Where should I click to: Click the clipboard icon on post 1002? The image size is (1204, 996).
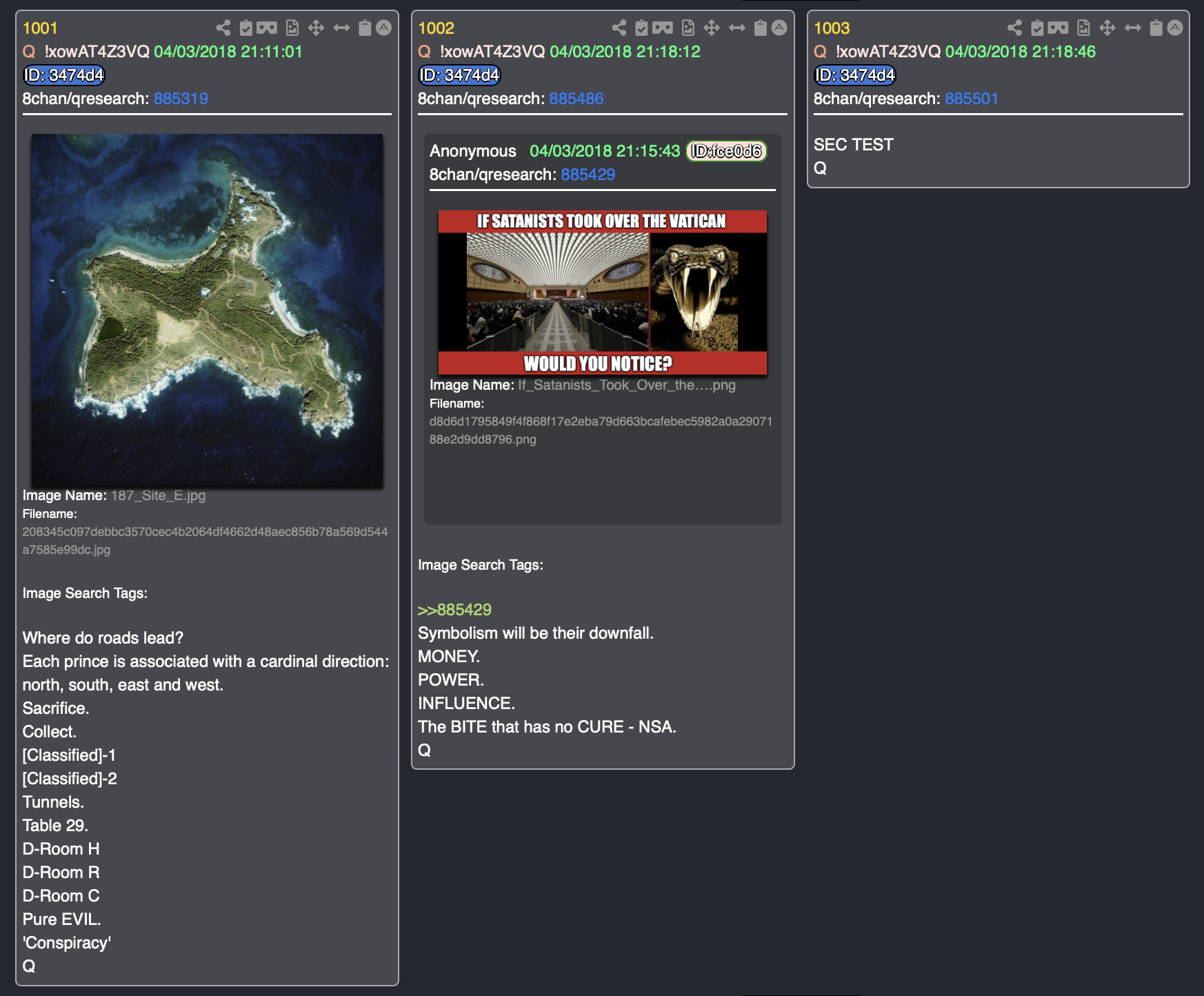[x=761, y=28]
